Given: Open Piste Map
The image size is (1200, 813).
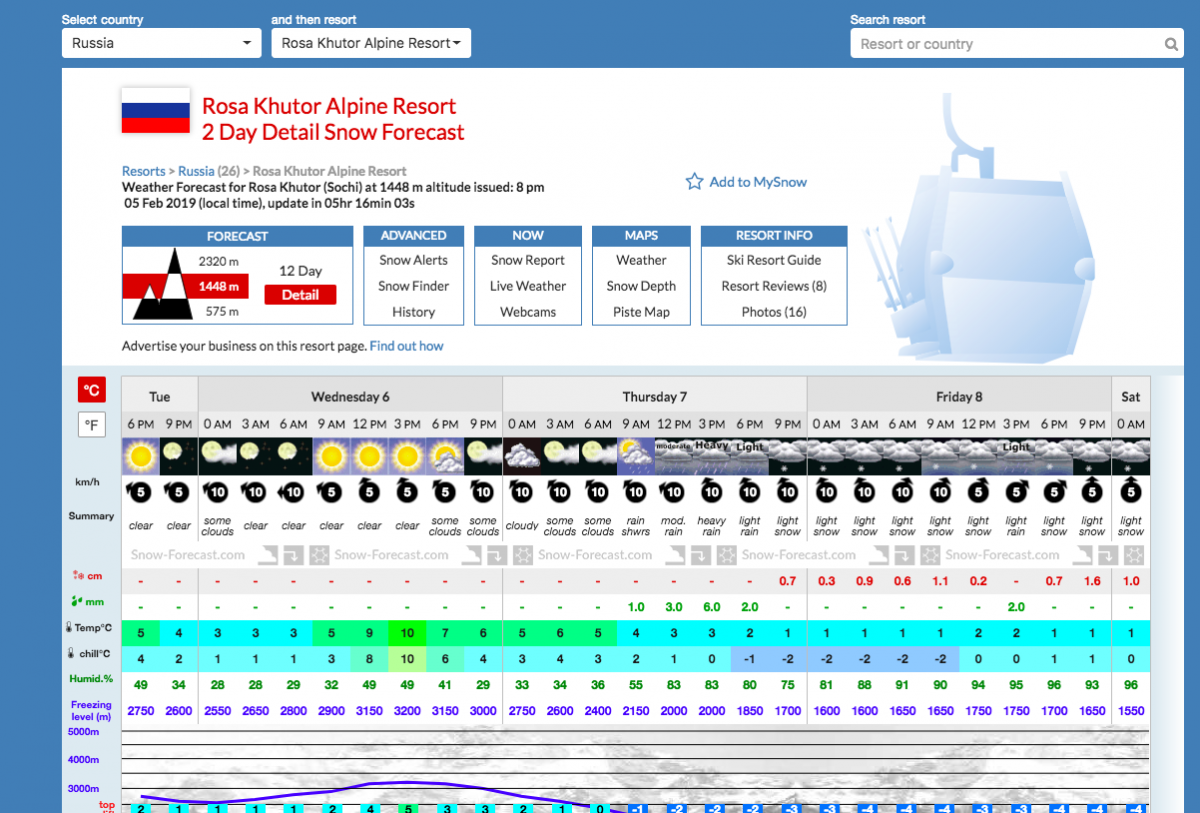Looking at the screenshot, I should coord(641,312).
